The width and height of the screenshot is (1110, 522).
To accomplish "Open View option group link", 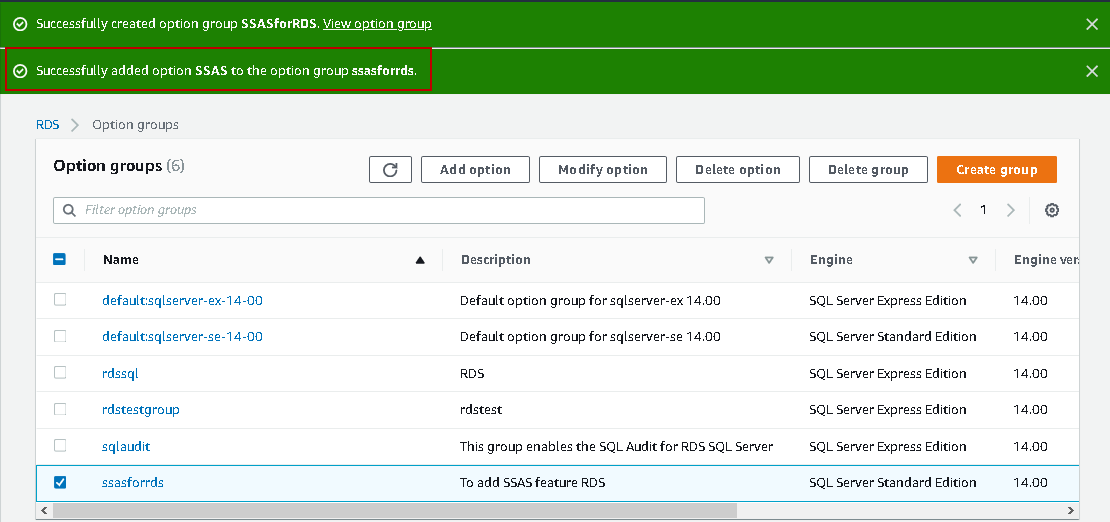I will coord(377,23).
